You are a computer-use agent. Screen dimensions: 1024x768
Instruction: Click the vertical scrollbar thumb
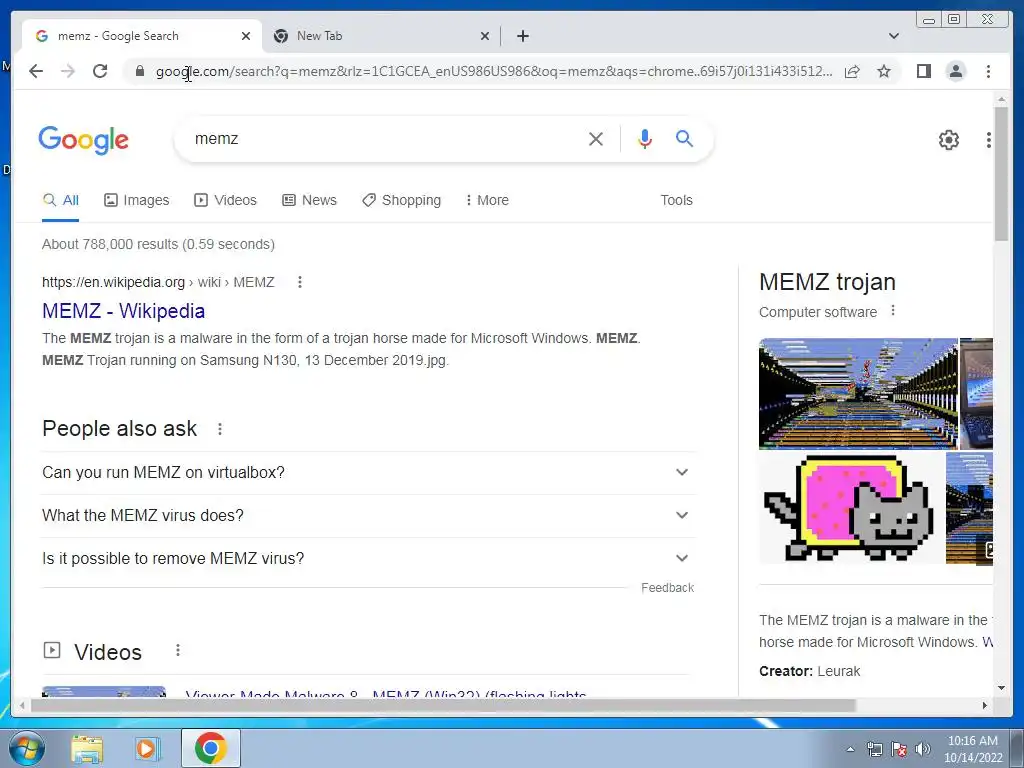(x=1001, y=174)
